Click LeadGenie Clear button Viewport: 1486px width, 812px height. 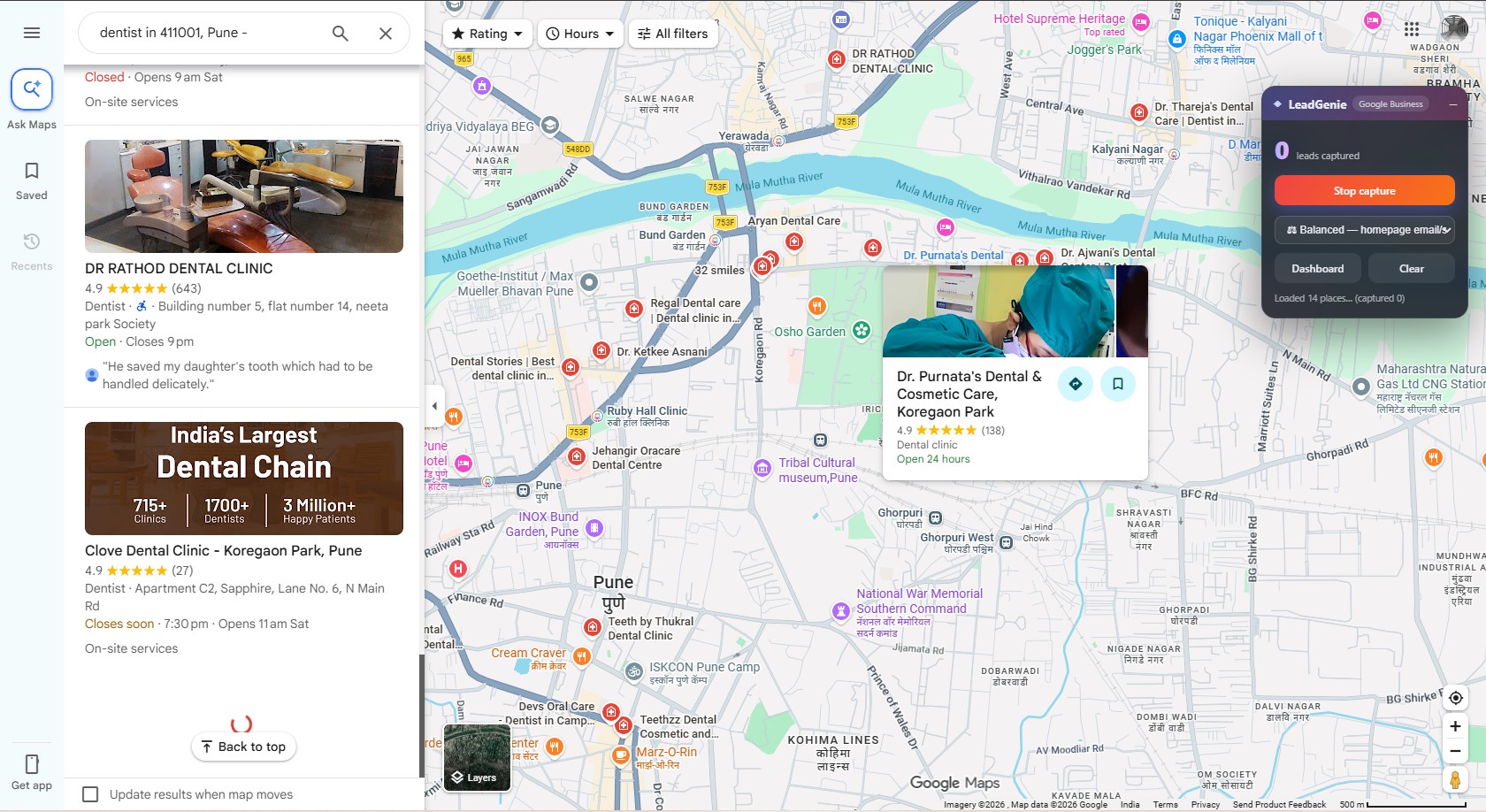click(x=1412, y=269)
